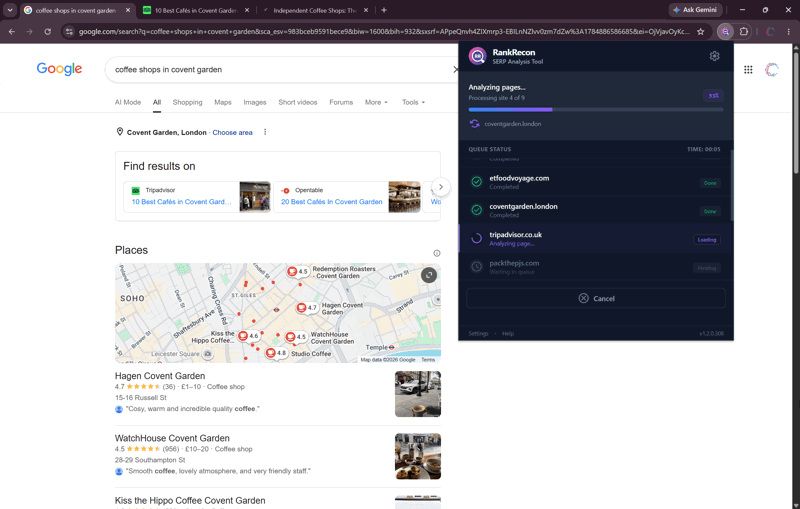Open Chrome three-dot menu
The image size is (800, 509).
pyautogui.click(x=788, y=32)
